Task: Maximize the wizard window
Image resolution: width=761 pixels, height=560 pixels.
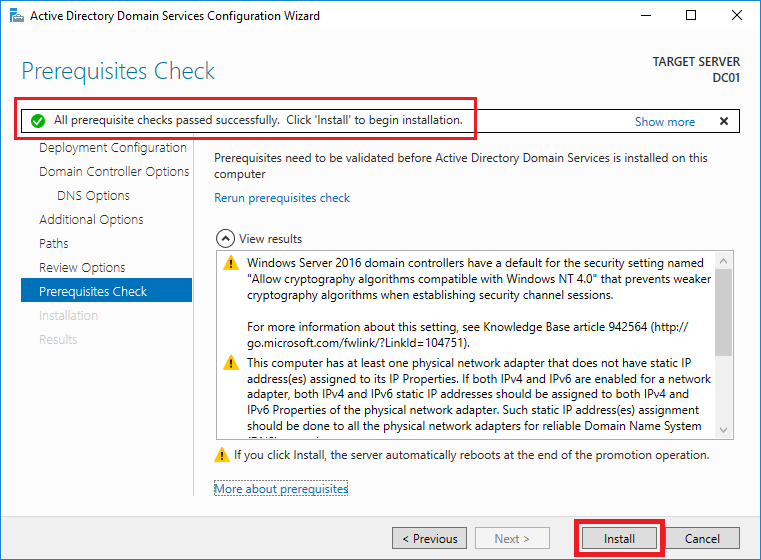Action: point(691,16)
